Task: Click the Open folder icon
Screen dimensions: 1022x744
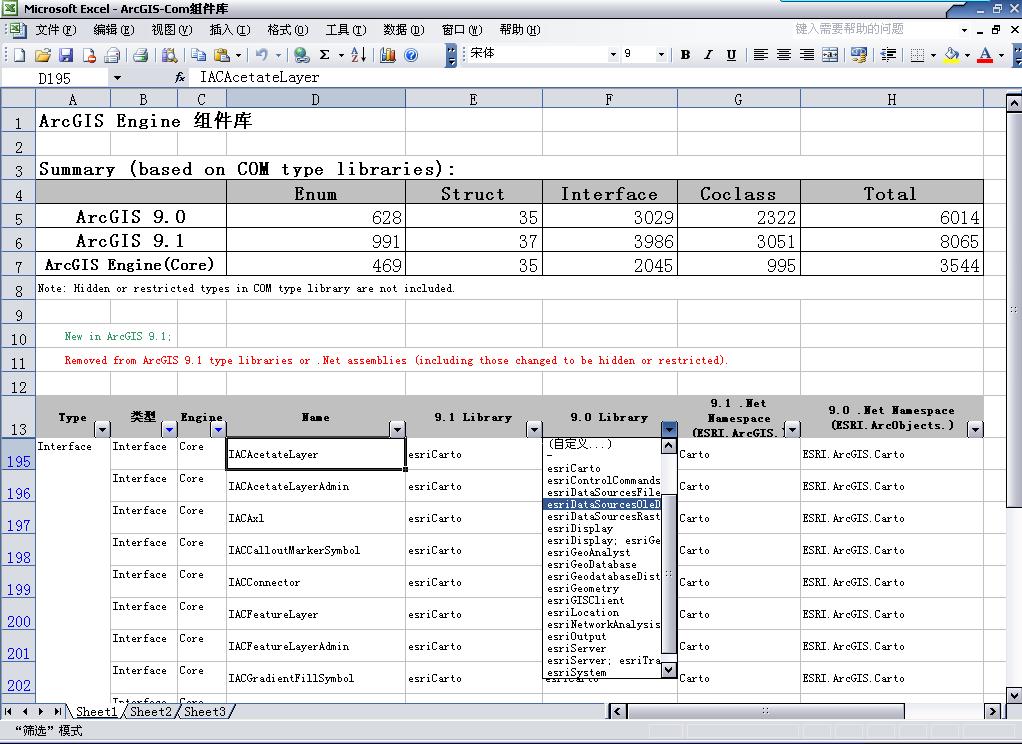Action: [x=43, y=55]
